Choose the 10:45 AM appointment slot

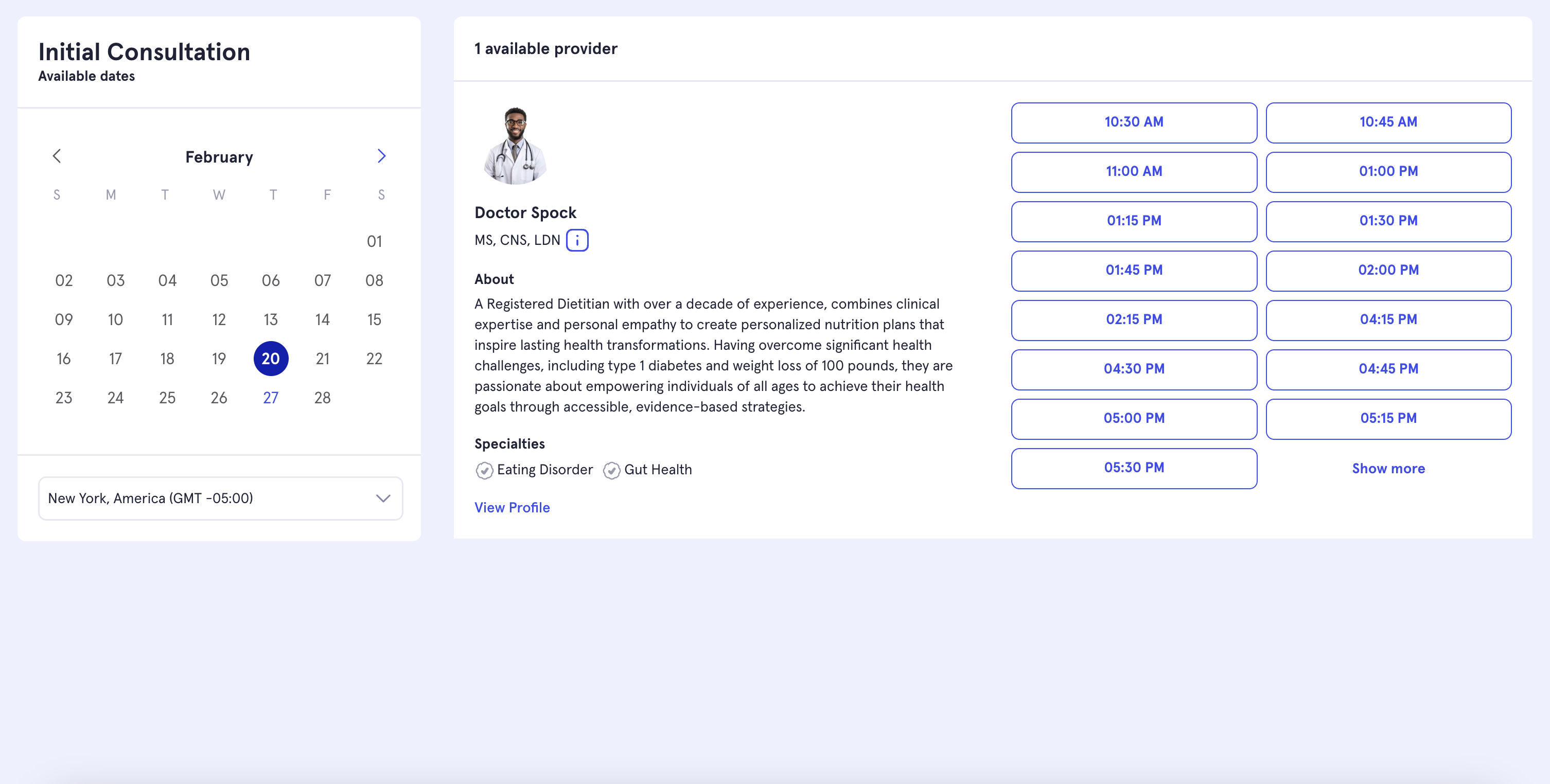pyautogui.click(x=1388, y=122)
